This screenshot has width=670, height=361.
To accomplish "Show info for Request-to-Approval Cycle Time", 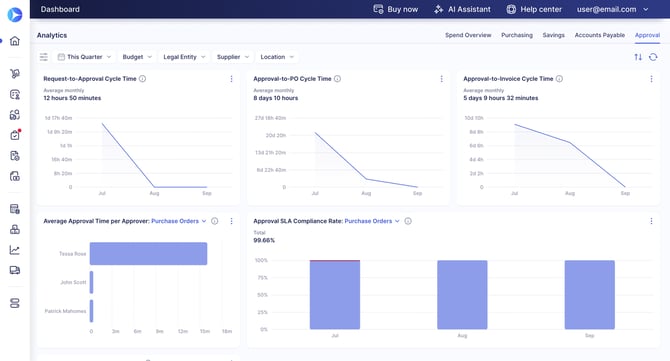I will click(x=143, y=79).
